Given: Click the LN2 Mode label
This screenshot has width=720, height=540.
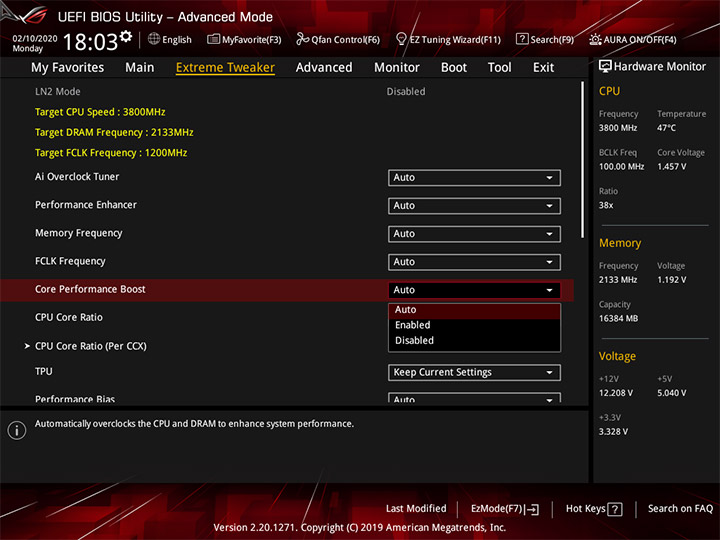Looking at the screenshot, I should point(57,91).
